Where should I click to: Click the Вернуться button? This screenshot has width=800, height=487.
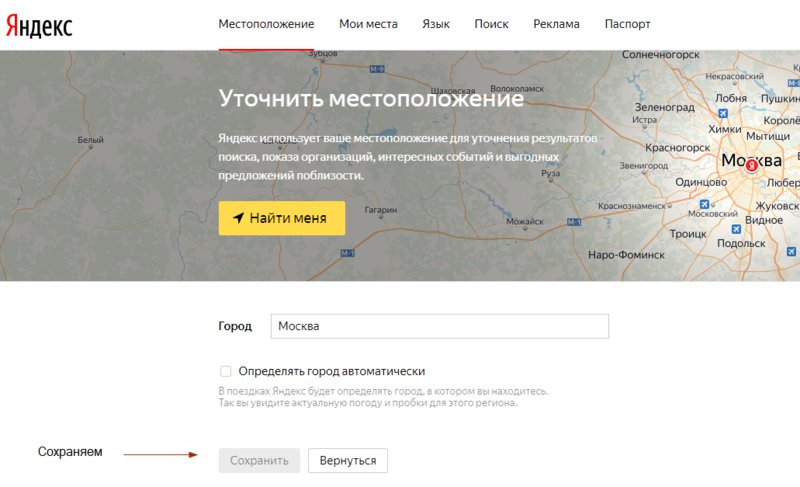[348, 460]
